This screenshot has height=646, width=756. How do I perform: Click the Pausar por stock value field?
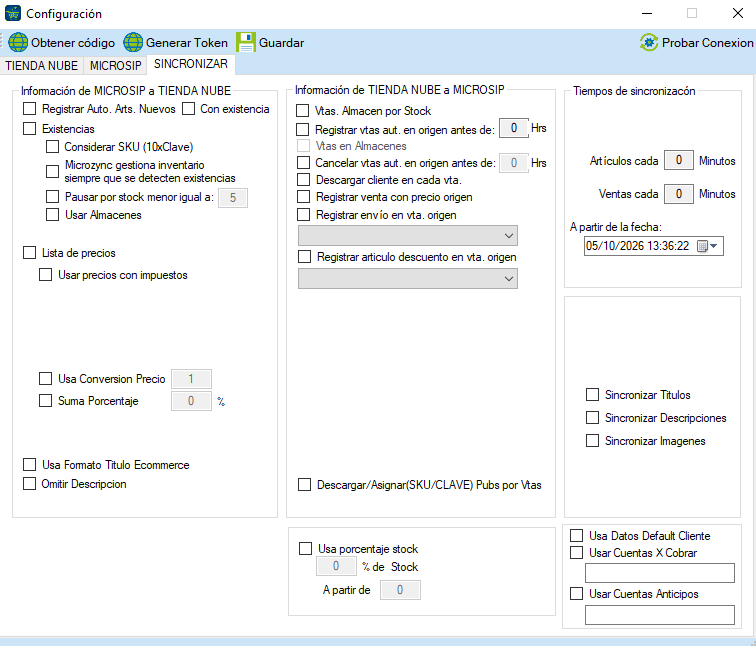(x=233, y=198)
